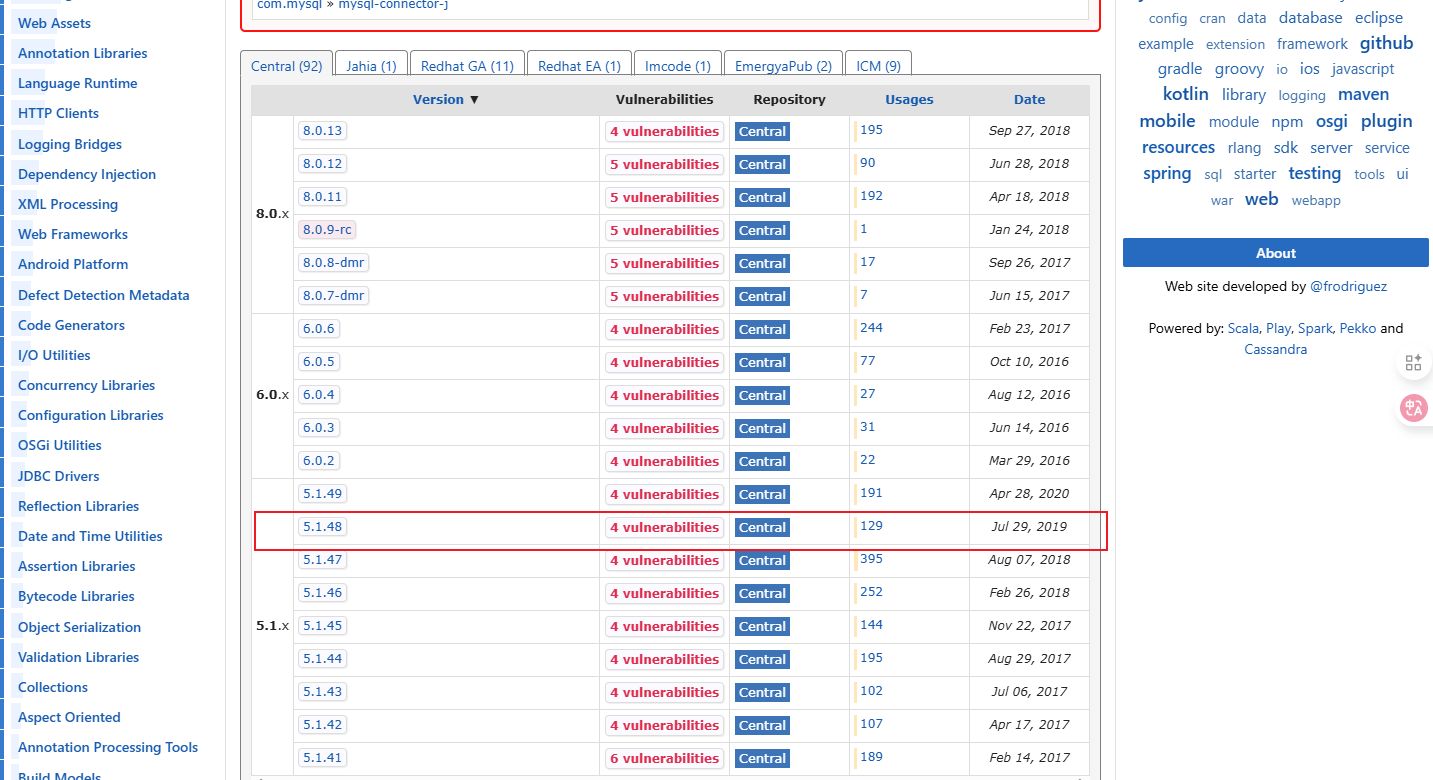The width and height of the screenshot is (1433, 780).
Task: Open the Jahia (1) tab
Action: click(x=371, y=66)
